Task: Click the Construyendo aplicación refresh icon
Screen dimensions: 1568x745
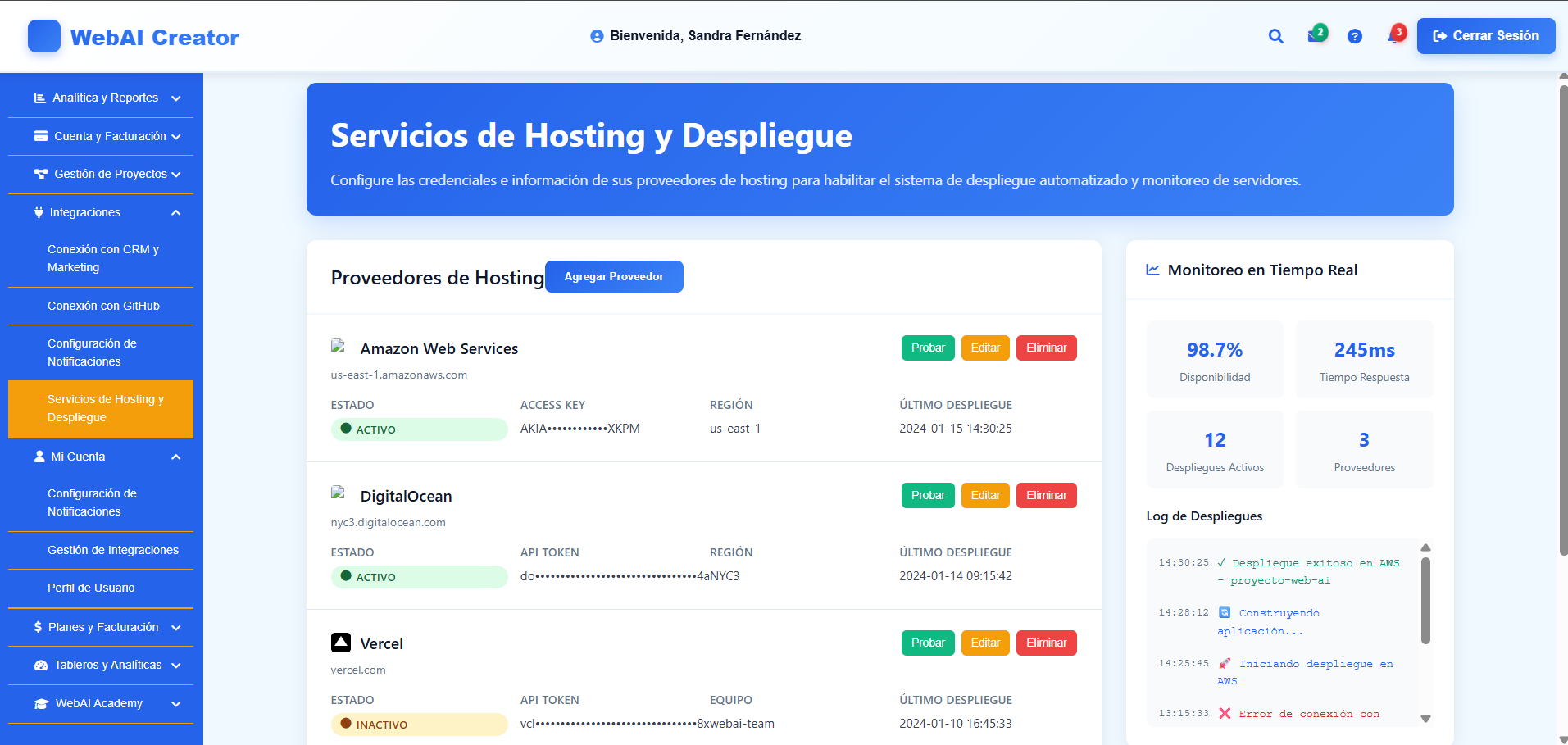Action: click(1225, 612)
